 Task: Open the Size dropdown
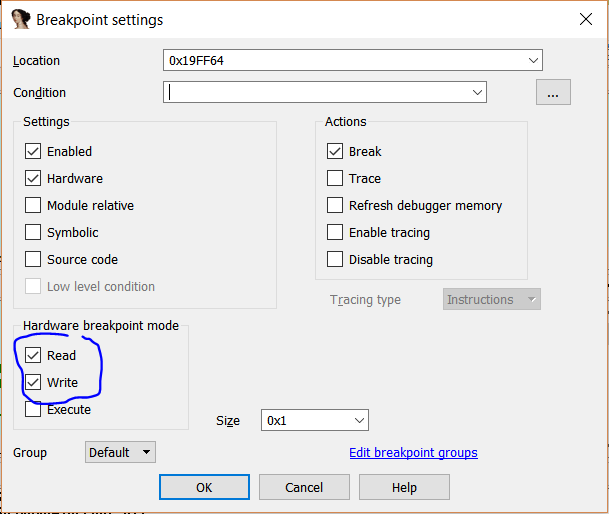pos(359,421)
